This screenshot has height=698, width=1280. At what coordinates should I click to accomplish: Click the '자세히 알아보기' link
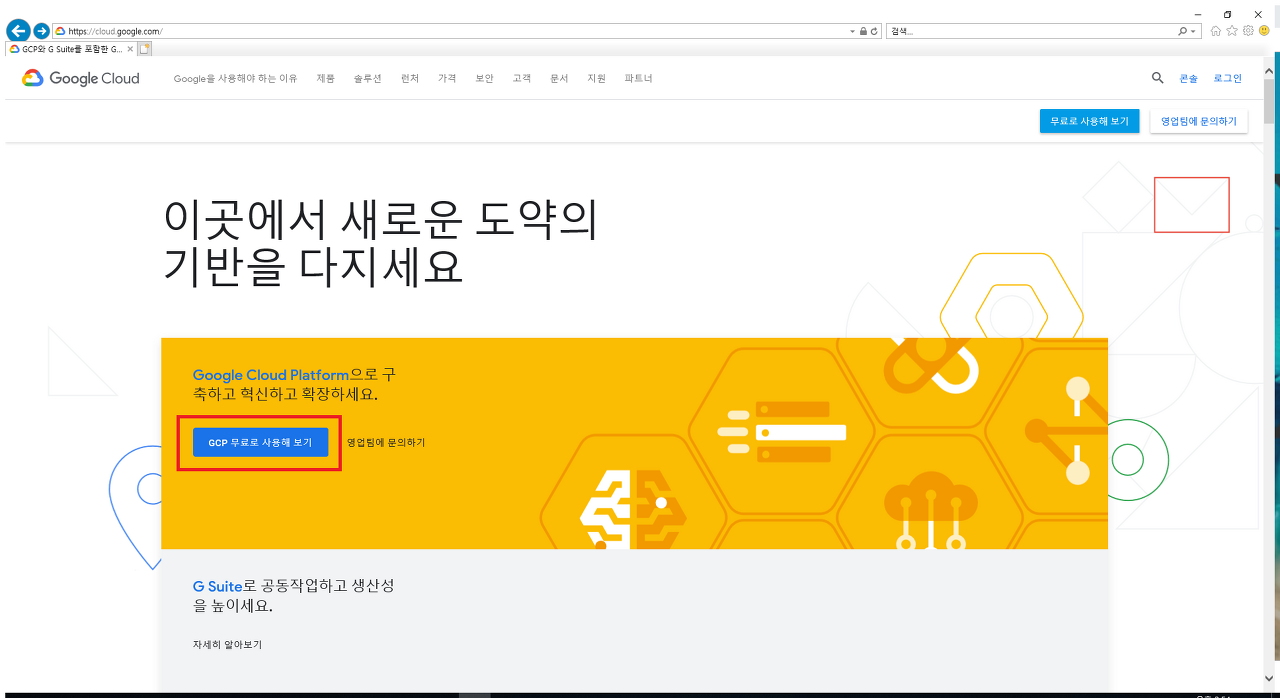pyautogui.click(x=227, y=645)
